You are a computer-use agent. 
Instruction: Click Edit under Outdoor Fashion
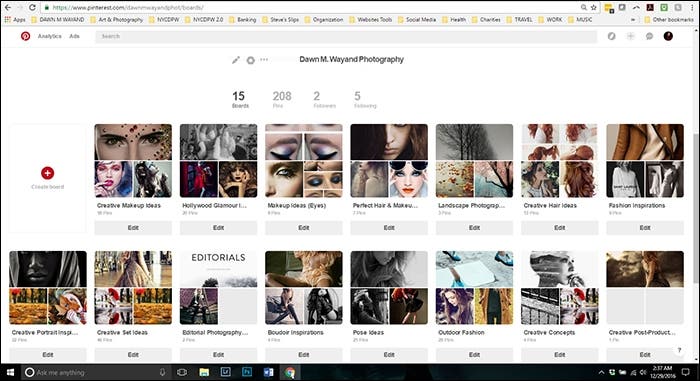click(474, 355)
